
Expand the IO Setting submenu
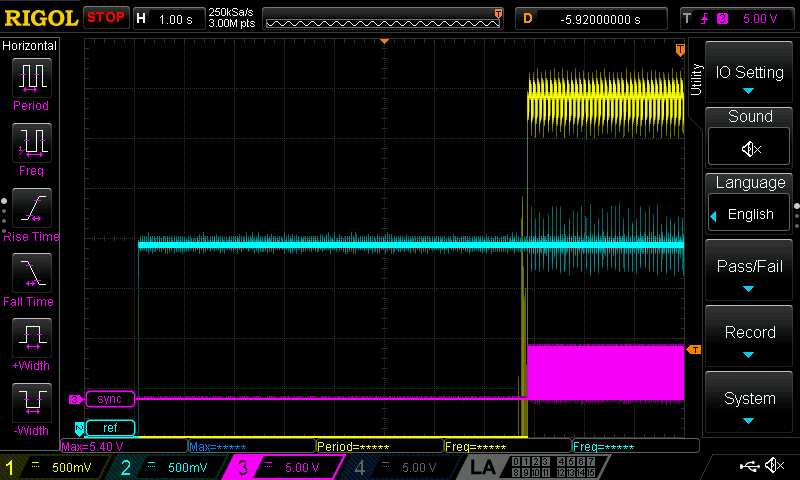749,74
